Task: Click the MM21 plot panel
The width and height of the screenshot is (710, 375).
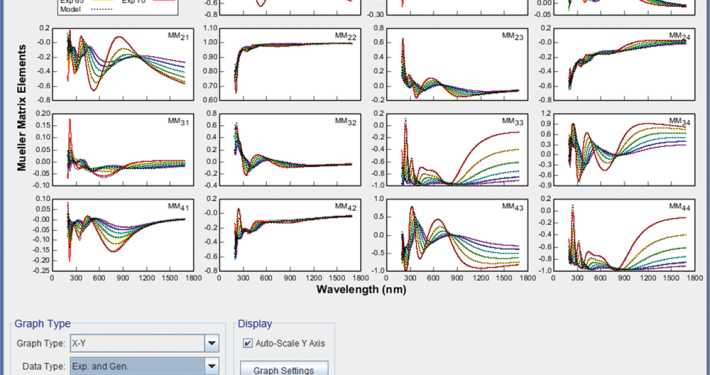Action: coord(123,64)
